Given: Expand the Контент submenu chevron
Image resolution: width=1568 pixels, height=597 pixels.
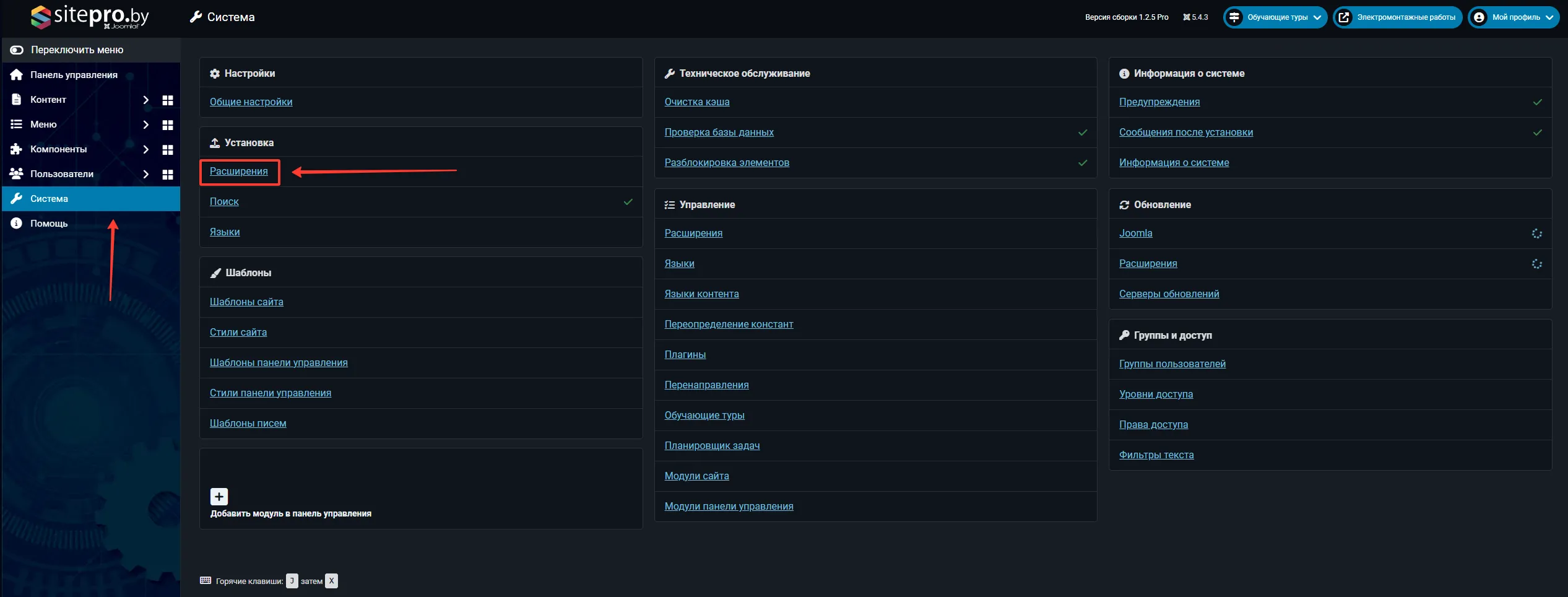Looking at the screenshot, I should 146,100.
